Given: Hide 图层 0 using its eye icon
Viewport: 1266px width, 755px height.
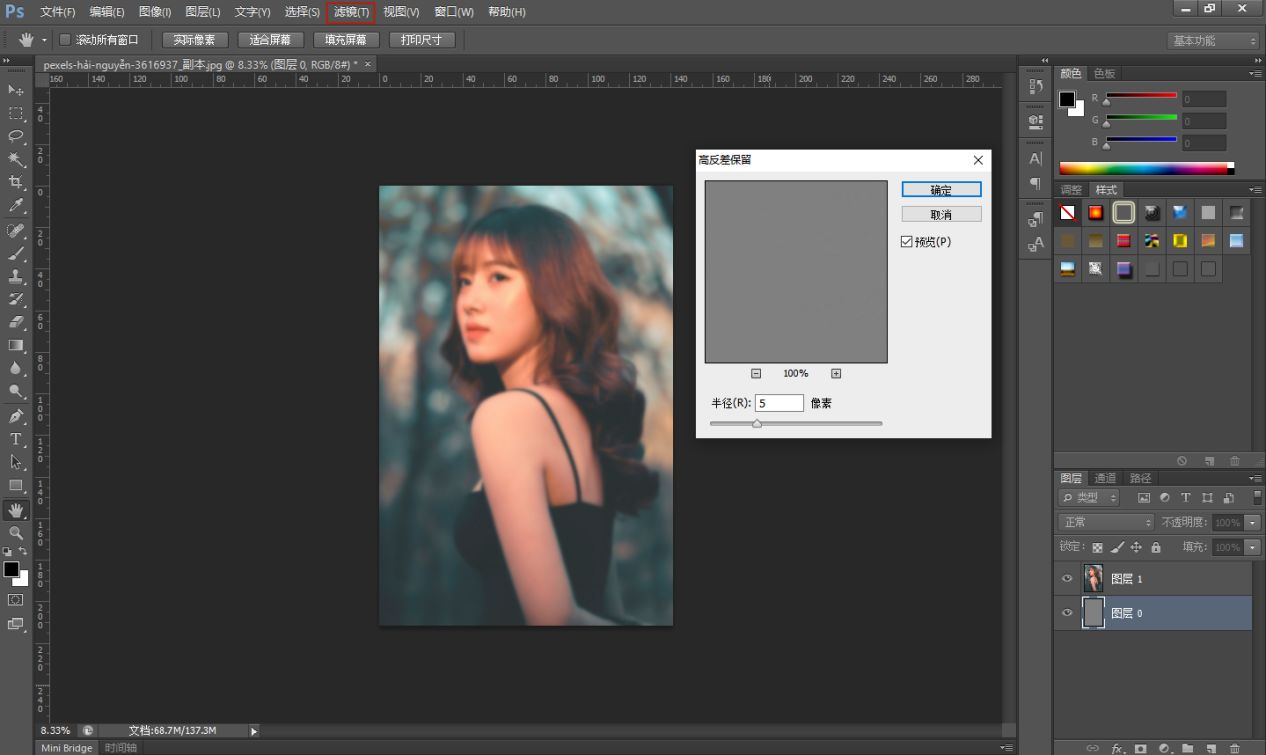Looking at the screenshot, I should 1067,613.
